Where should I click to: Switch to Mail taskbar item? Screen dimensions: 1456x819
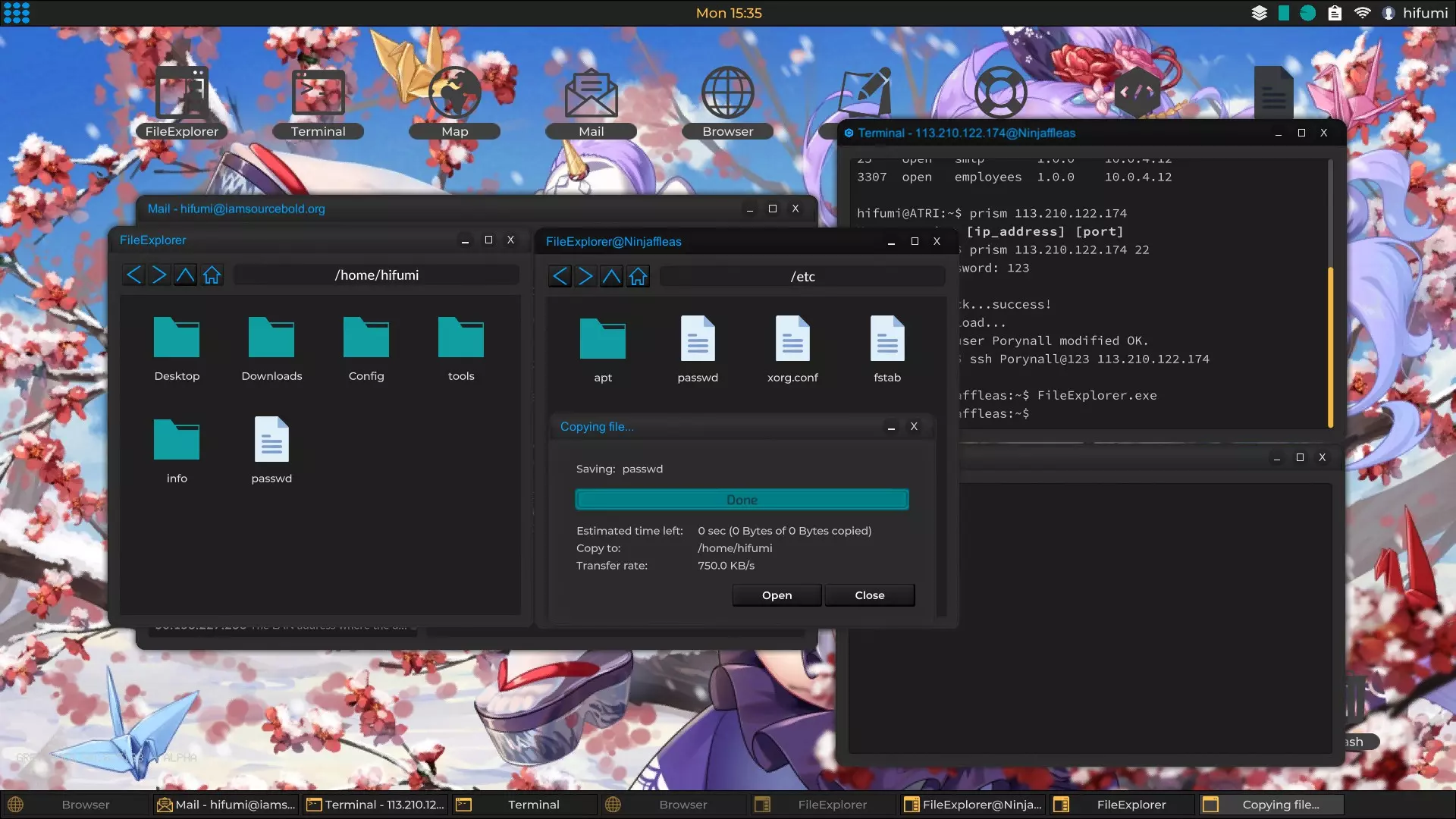[x=226, y=805]
